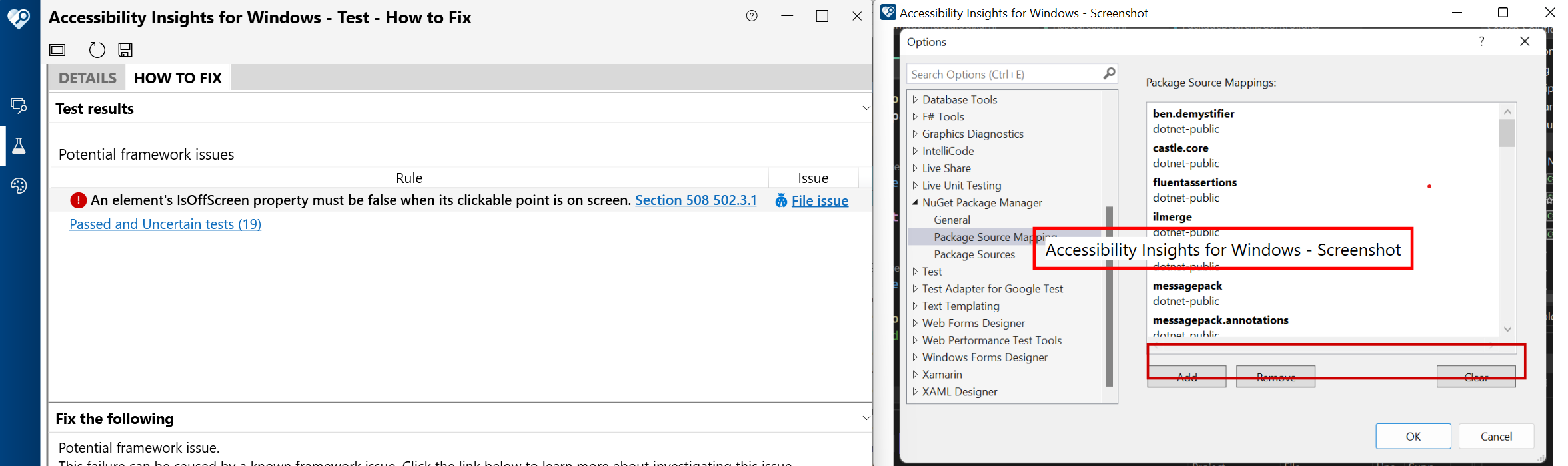Click OK in the Options dialog
This screenshot has width=1568, height=466.
coord(1413,437)
